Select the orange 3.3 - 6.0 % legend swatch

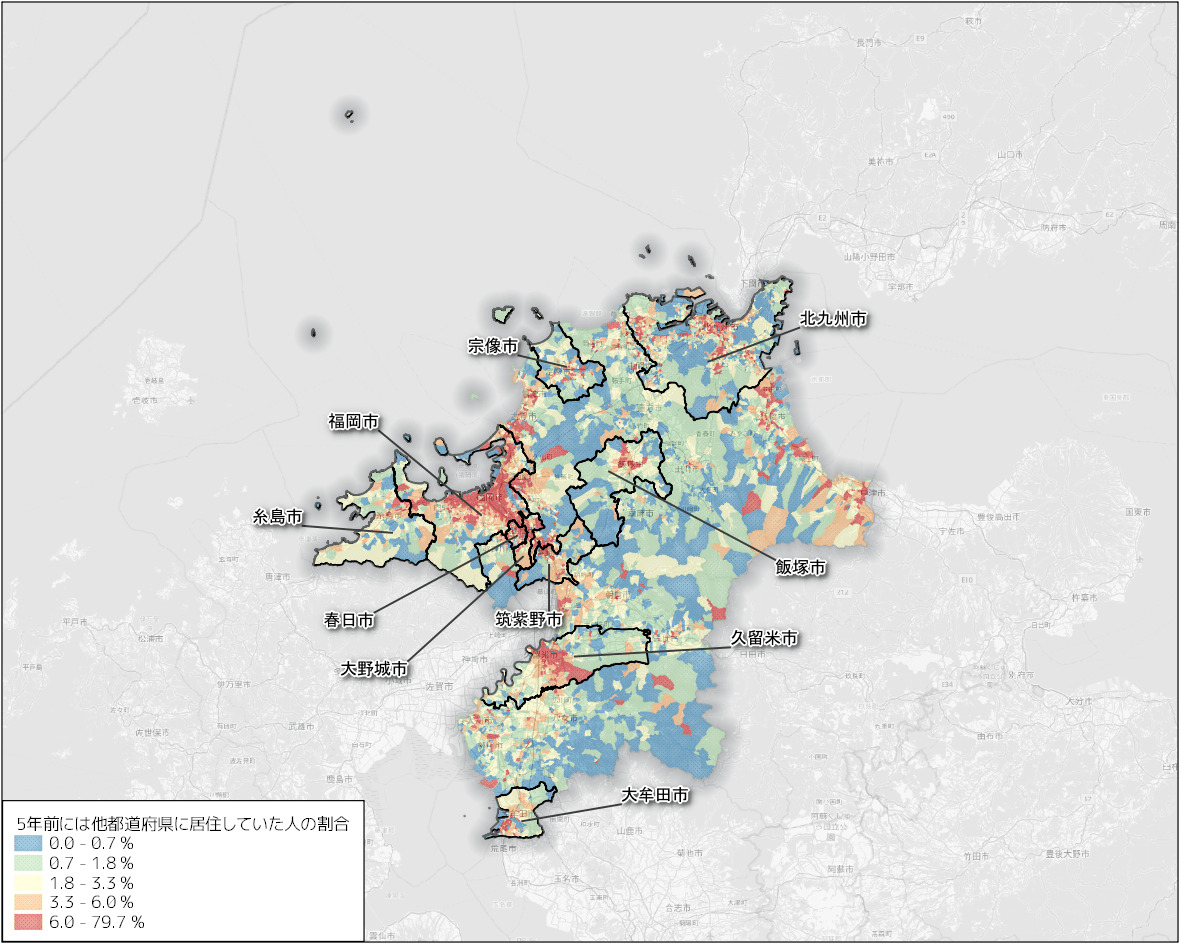(28, 902)
